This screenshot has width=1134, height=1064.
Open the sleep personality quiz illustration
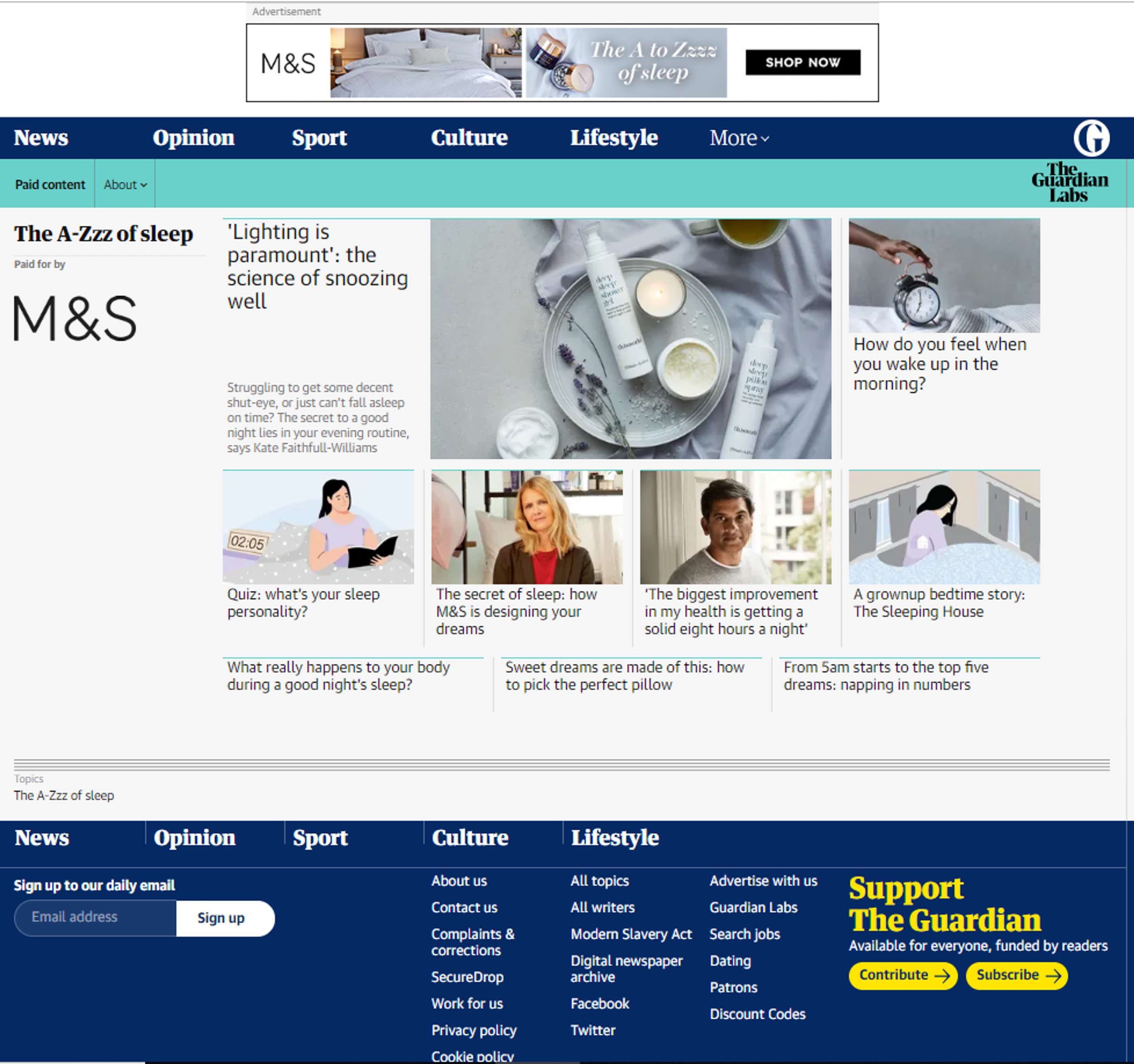click(318, 527)
